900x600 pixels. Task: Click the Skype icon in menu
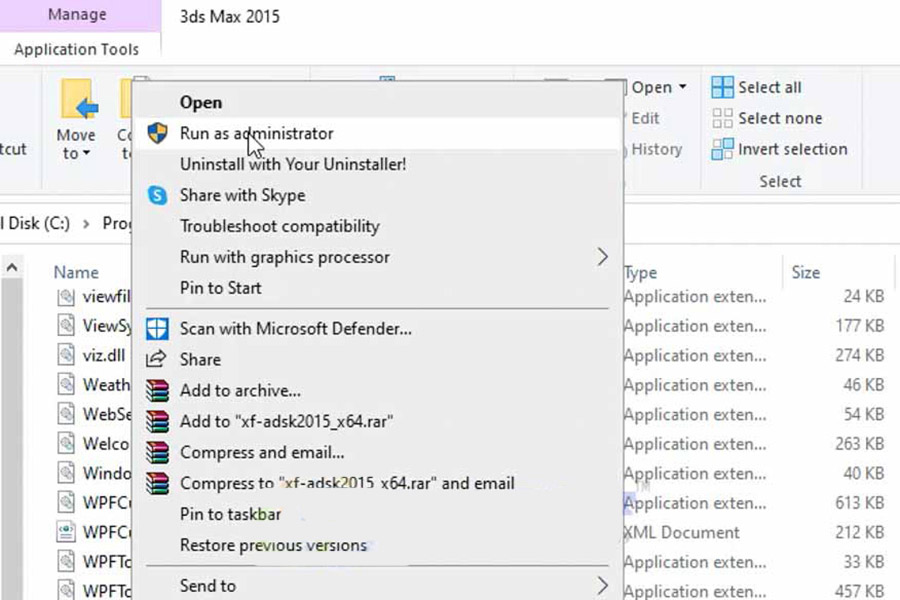(157, 195)
